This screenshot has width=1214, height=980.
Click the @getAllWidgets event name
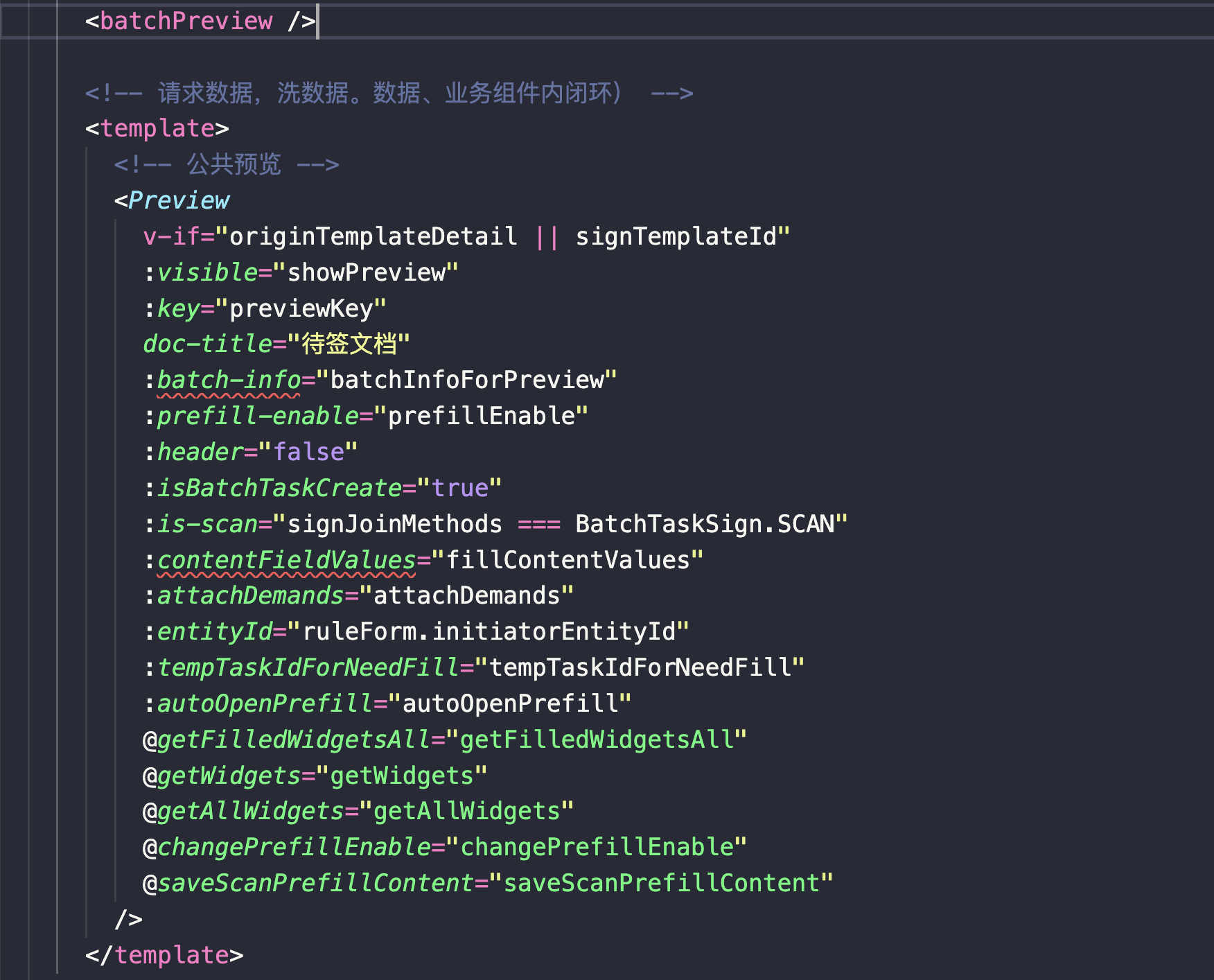tap(243, 811)
